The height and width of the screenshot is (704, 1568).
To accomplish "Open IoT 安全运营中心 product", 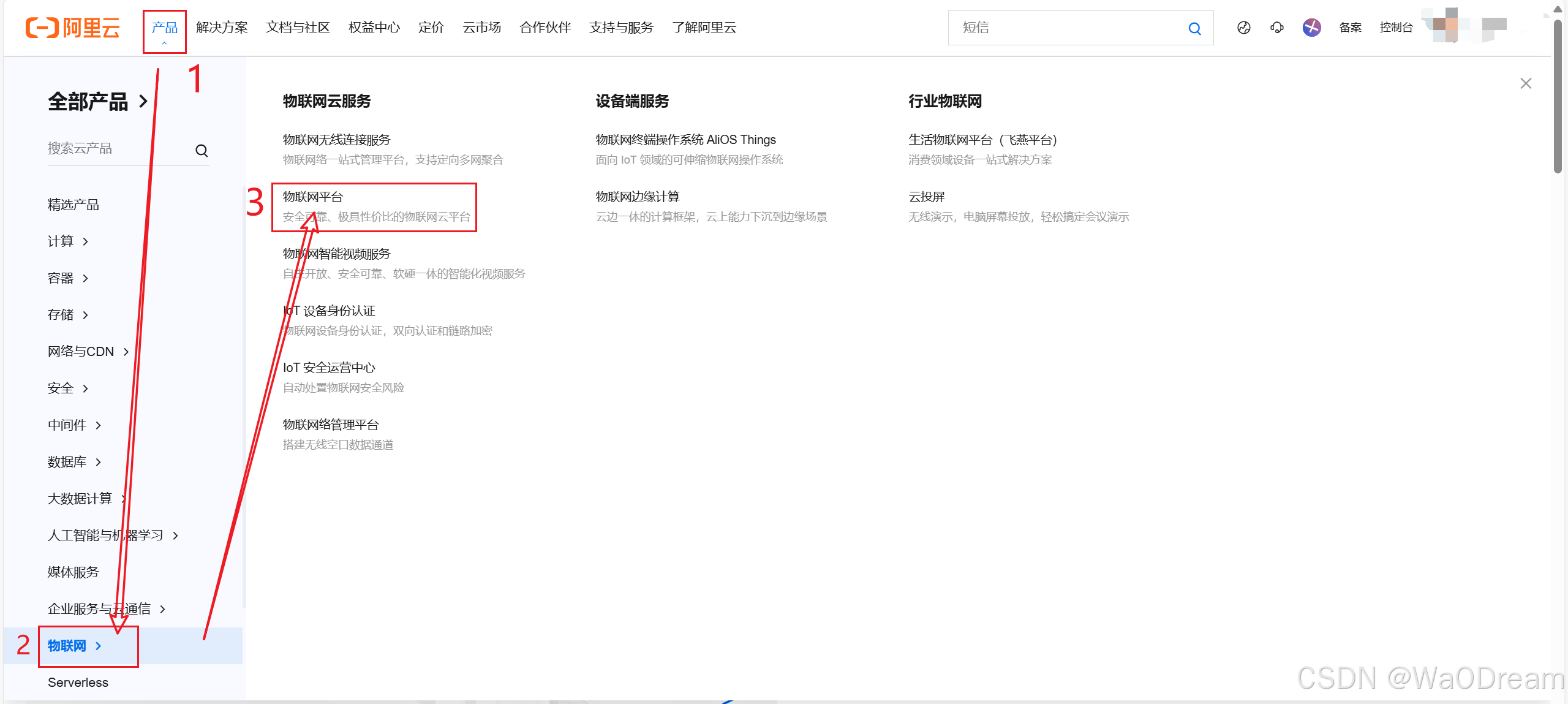I will tap(329, 368).
